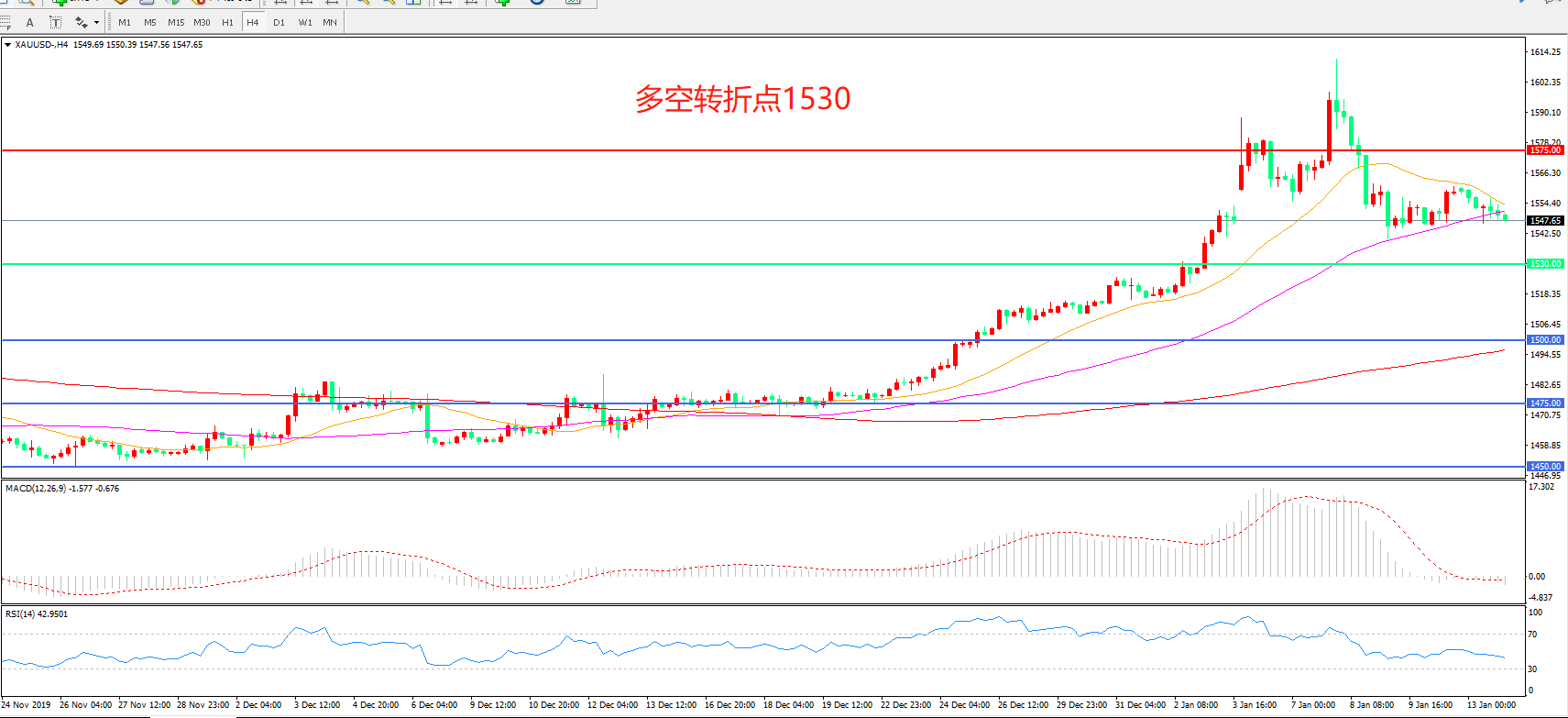
Task: Select the green 1530.00 price label
Action: (1545, 264)
